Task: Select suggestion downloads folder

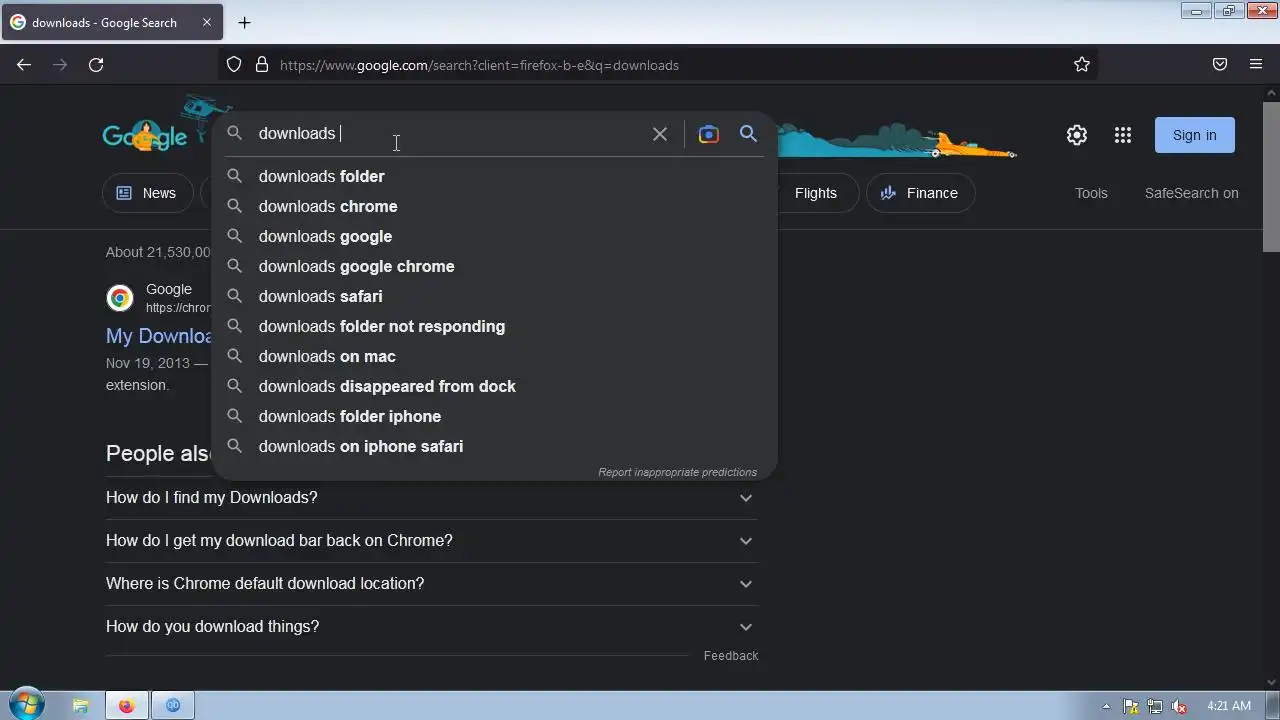Action: [494, 176]
